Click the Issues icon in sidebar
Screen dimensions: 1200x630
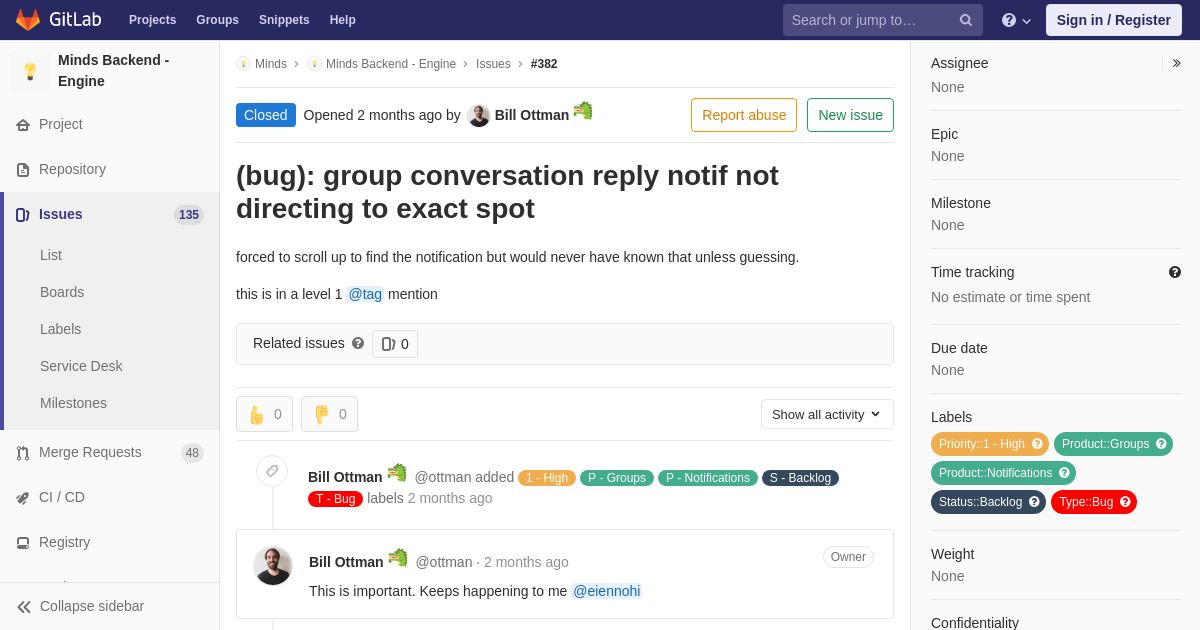23,215
